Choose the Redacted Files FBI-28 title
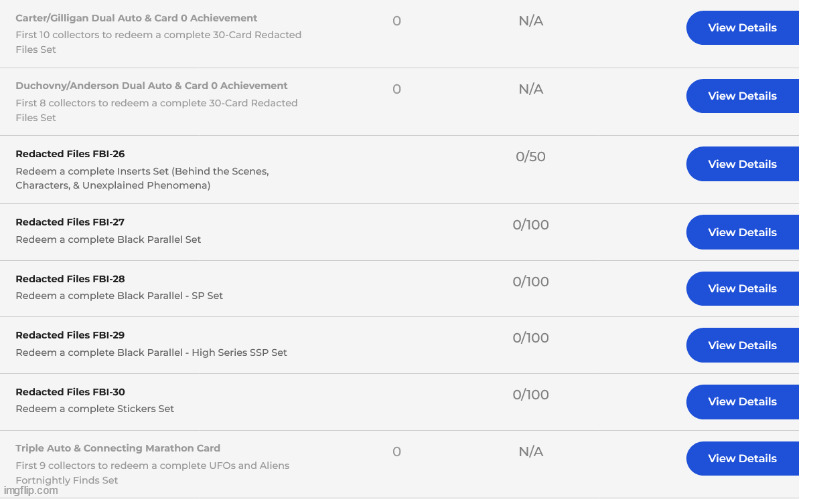Viewport: 817px width, 499px height. (x=70, y=279)
